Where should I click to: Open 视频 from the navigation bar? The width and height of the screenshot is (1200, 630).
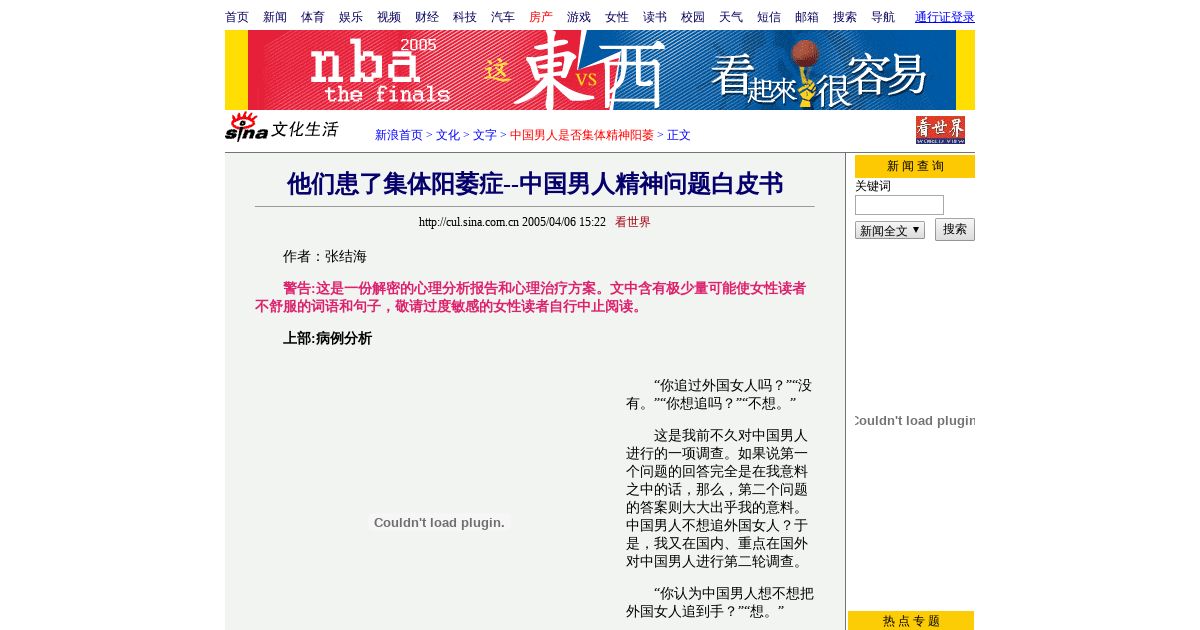(x=389, y=17)
